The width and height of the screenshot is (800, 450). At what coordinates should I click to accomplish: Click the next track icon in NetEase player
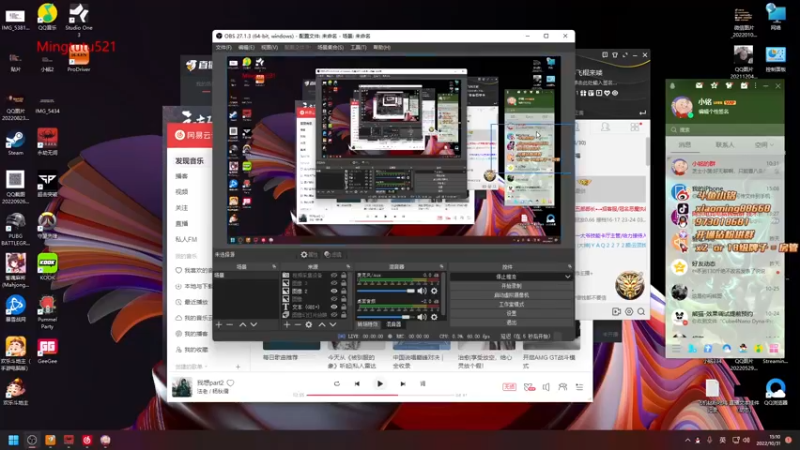pos(403,384)
